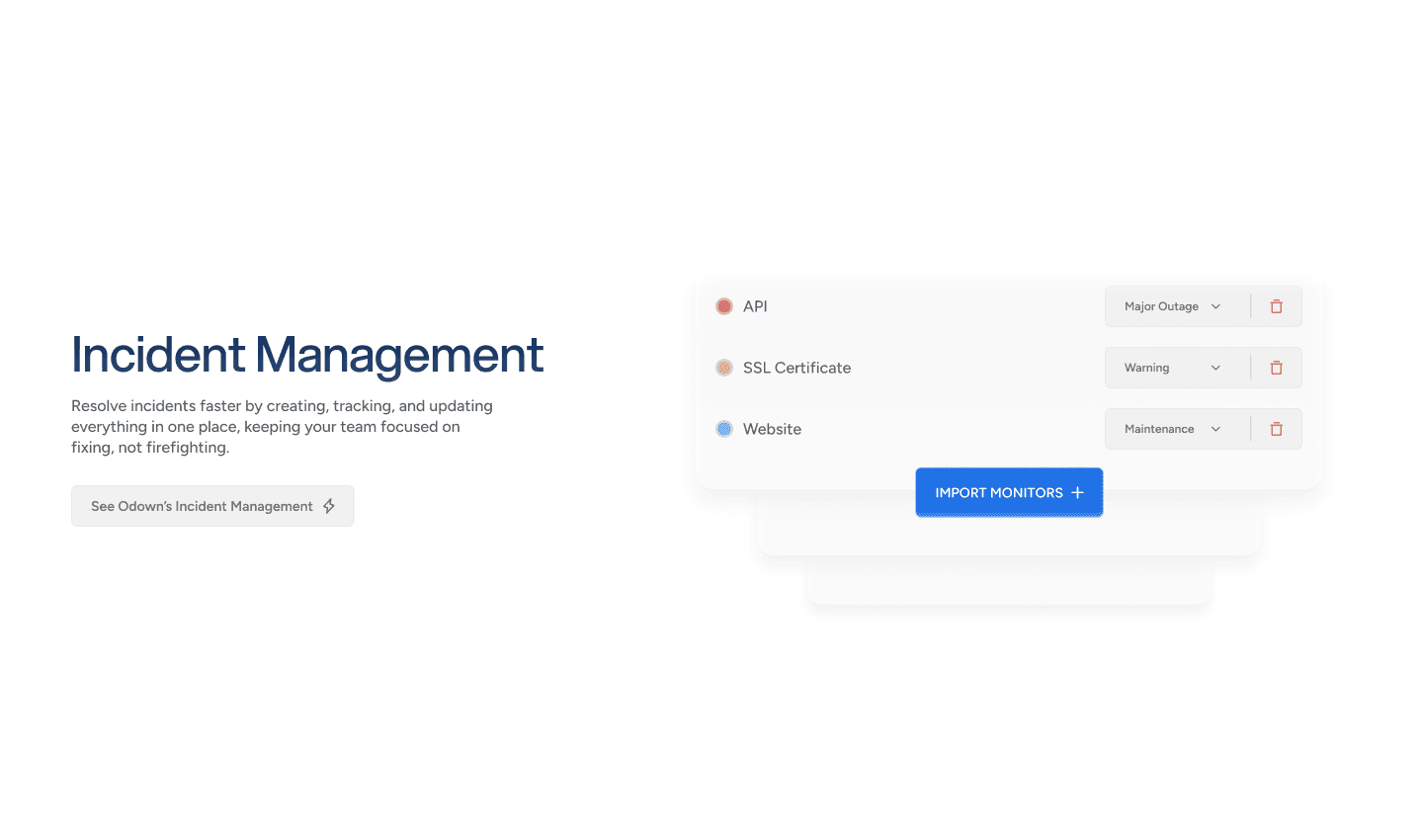Image resolution: width=1423 pixels, height=840 pixels.
Task: Click the blue Website status dot
Action: tap(724, 429)
